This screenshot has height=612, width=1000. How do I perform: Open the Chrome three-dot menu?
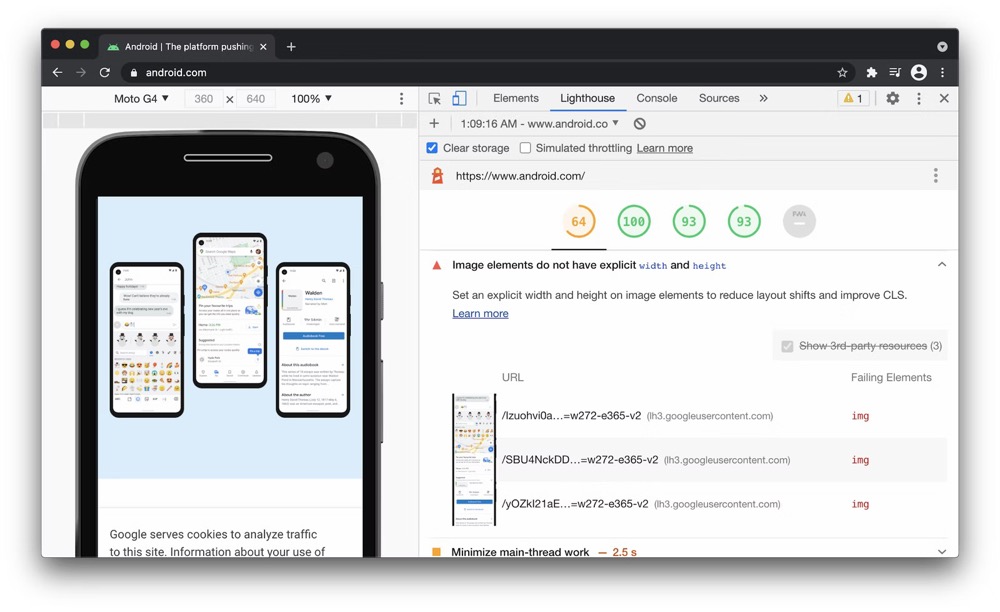click(943, 73)
